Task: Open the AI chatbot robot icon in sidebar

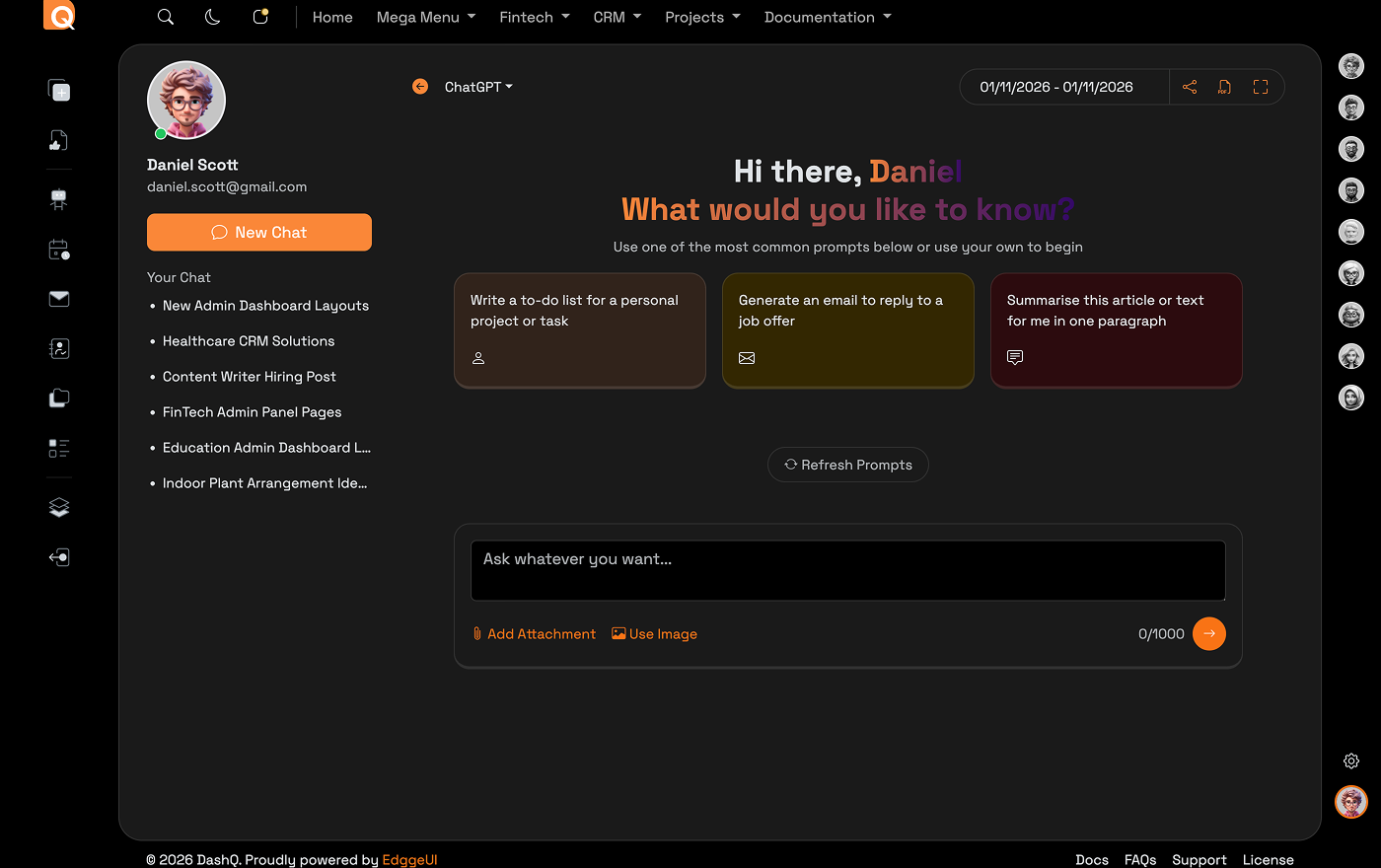Action: pyautogui.click(x=58, y=198)
